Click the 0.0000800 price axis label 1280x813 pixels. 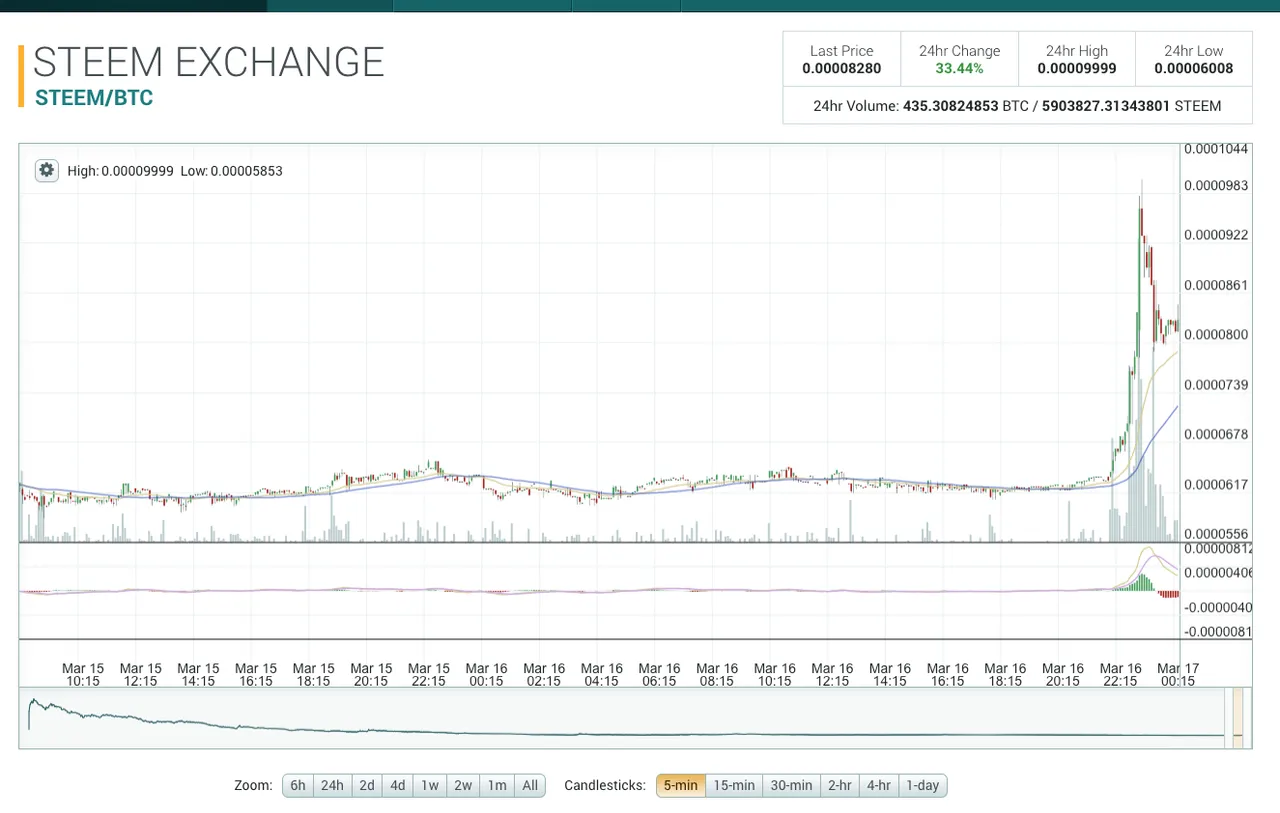(1216, 335)
